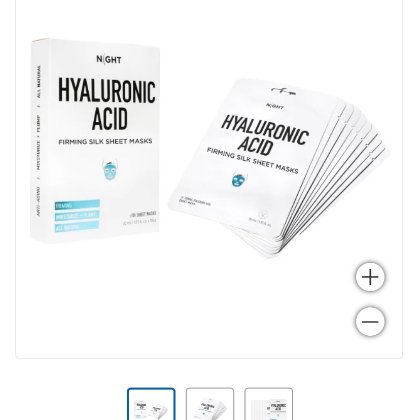Select the first highlighted product thumbnail
Viewport: 420px width, 420px height.
(x=151, y=404)
